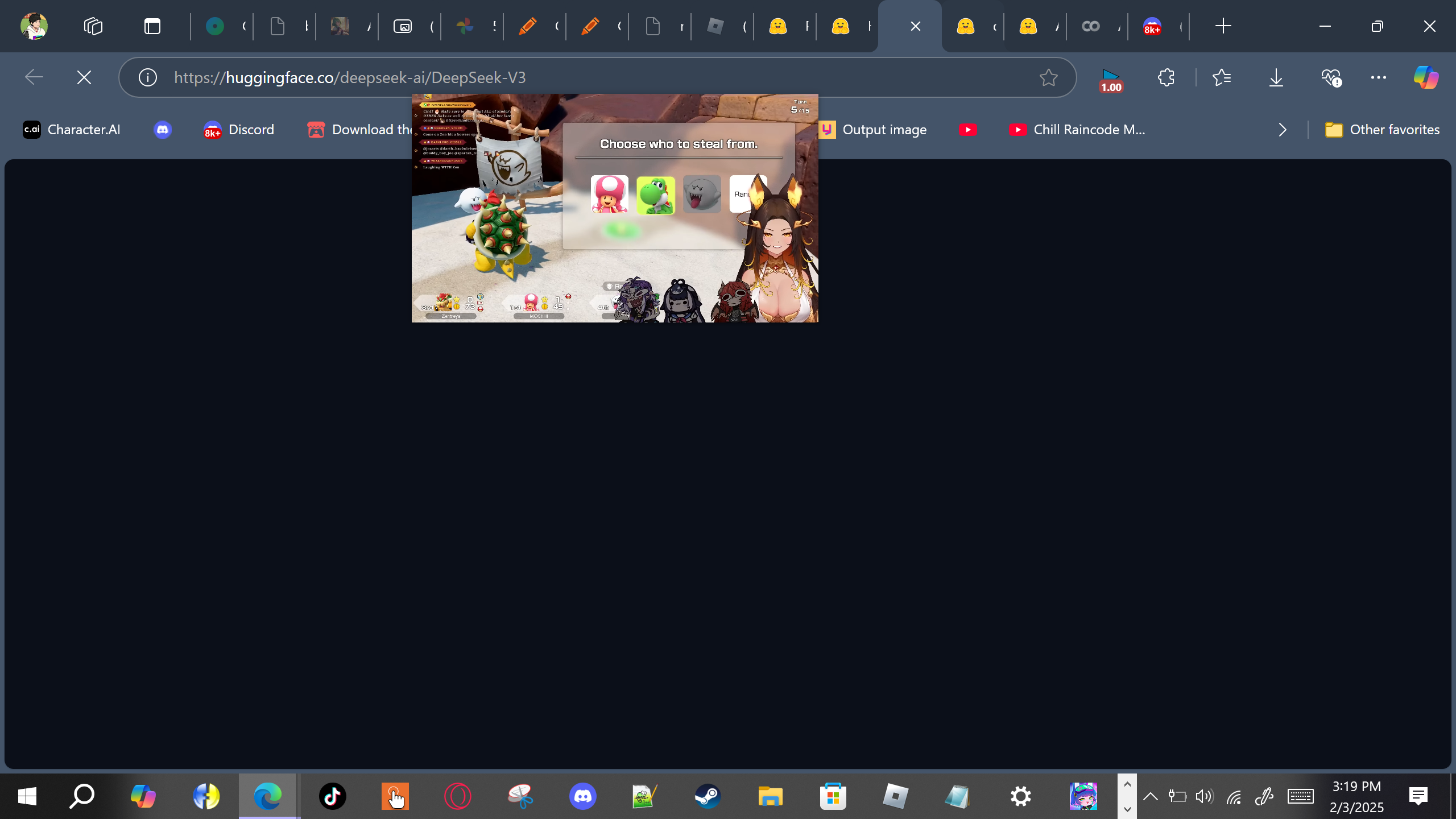
Task: Open the Notepad app in taskbar
Action: (958, 796)
